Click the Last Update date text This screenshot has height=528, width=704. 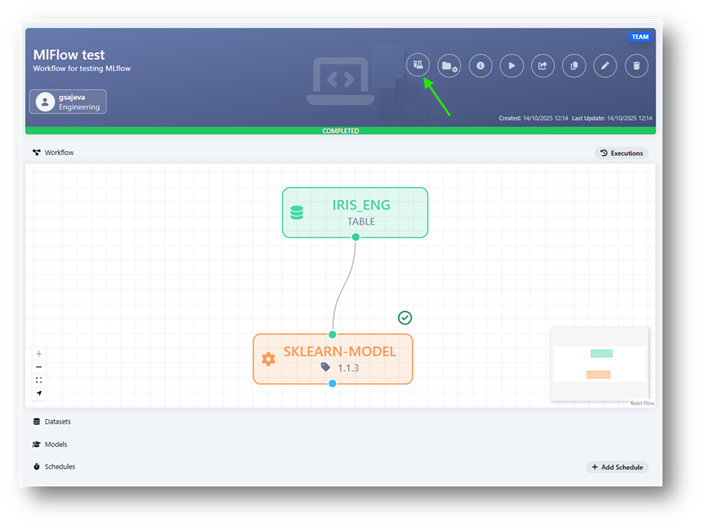click(612, 118)
